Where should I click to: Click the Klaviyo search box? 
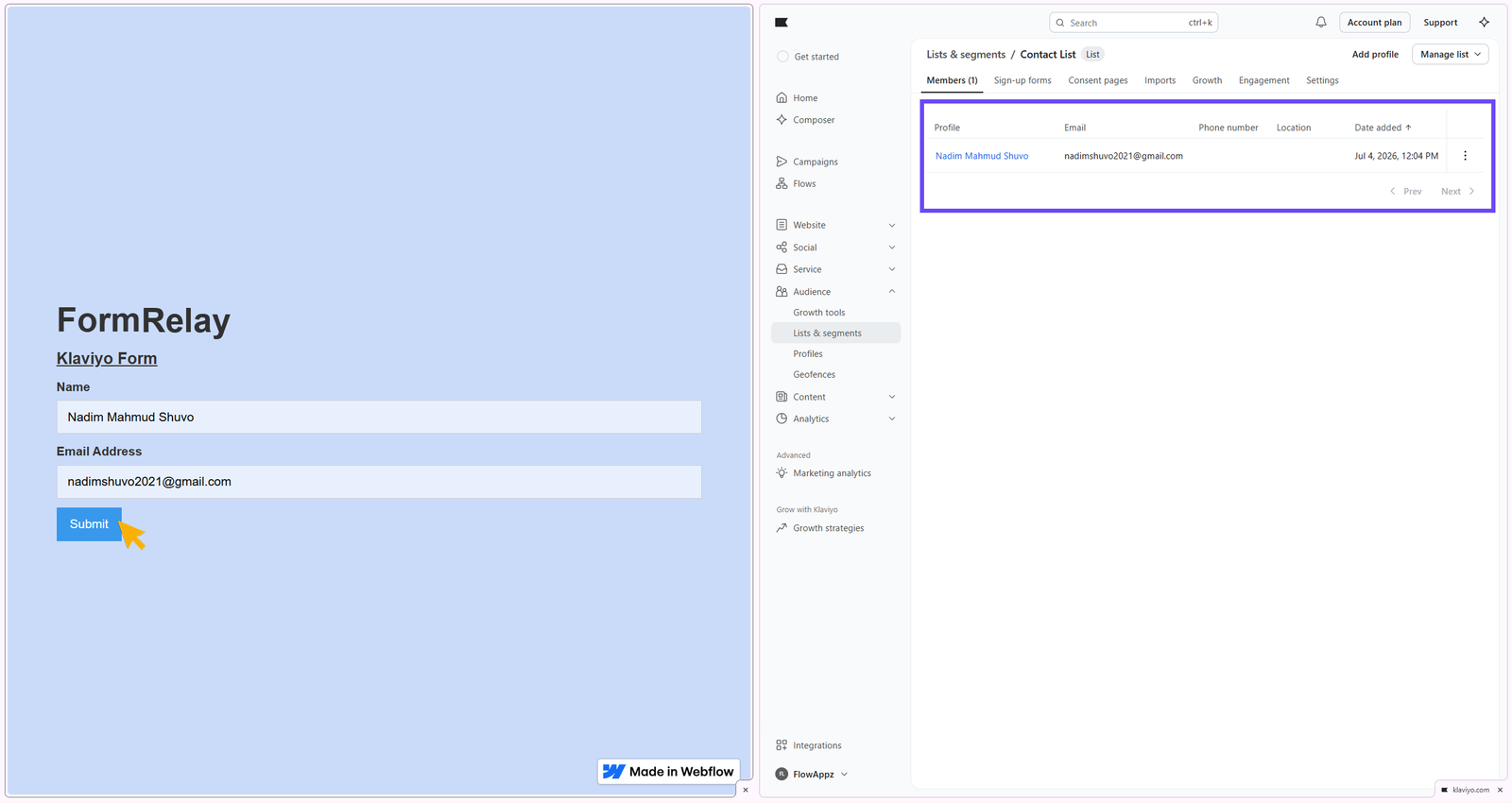[x=1133, y=23]
